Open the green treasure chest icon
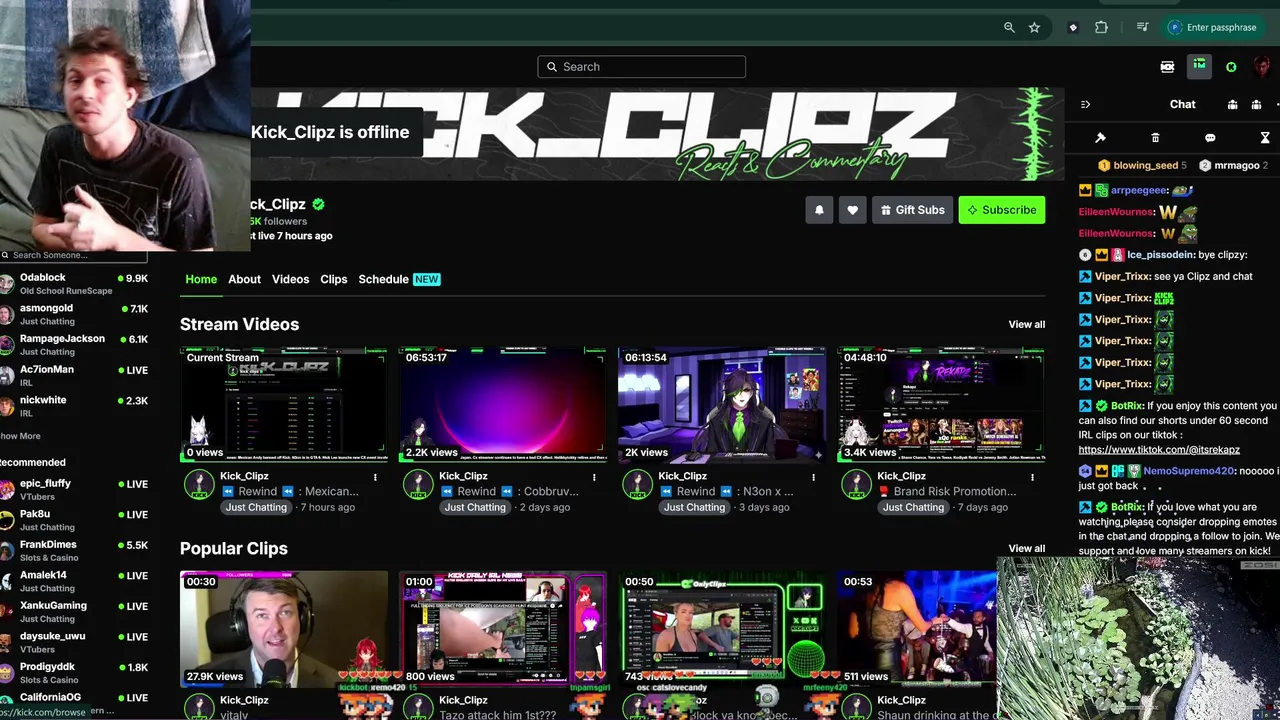1280x720 pixels. click(1199, 67)
